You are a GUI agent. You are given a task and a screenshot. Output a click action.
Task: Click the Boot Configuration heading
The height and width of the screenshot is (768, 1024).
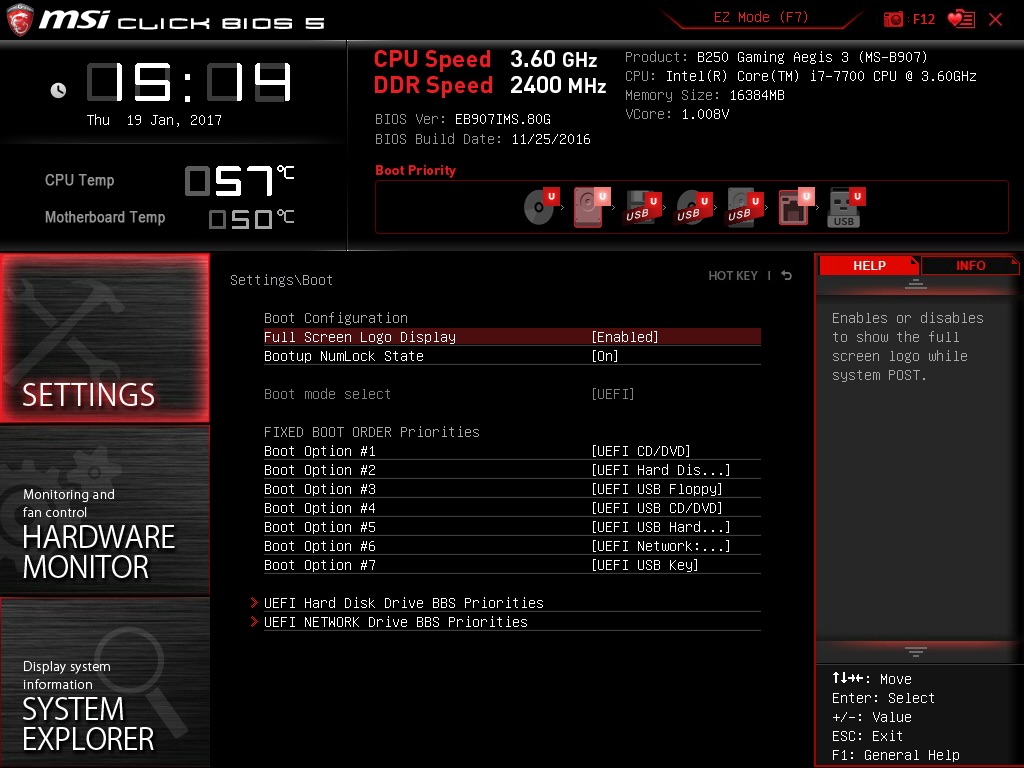pos(336,318)
